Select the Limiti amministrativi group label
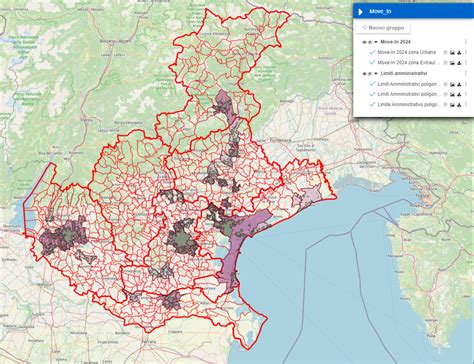 tap(404, 73)
